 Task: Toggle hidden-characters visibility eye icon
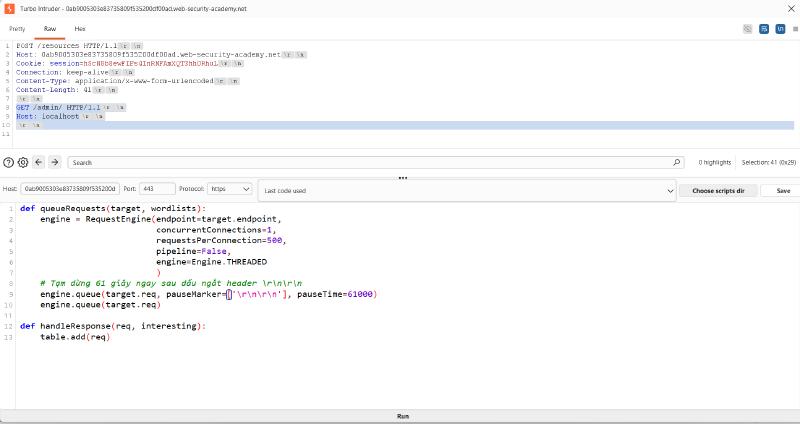pyautogui.click(x=747, y=29)
